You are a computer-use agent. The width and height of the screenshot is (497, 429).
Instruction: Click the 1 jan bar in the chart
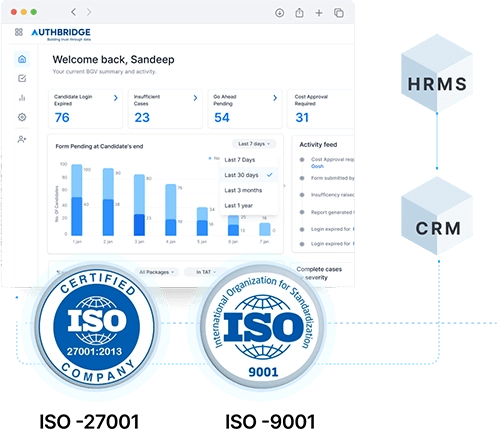pyautogui.click(x=77, y=200)
